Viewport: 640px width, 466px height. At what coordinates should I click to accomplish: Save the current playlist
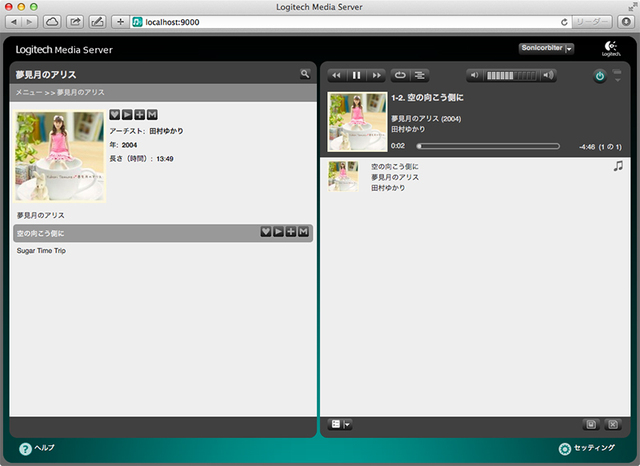[x=591, y=424]
